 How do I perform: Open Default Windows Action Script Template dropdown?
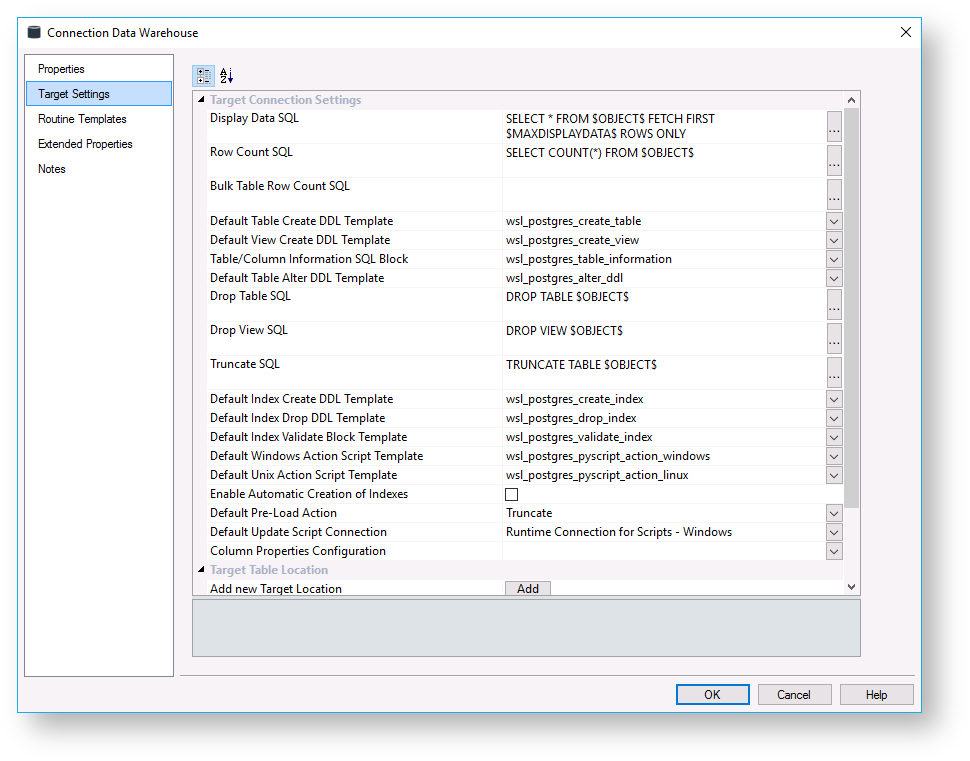(x=834, y=457)
